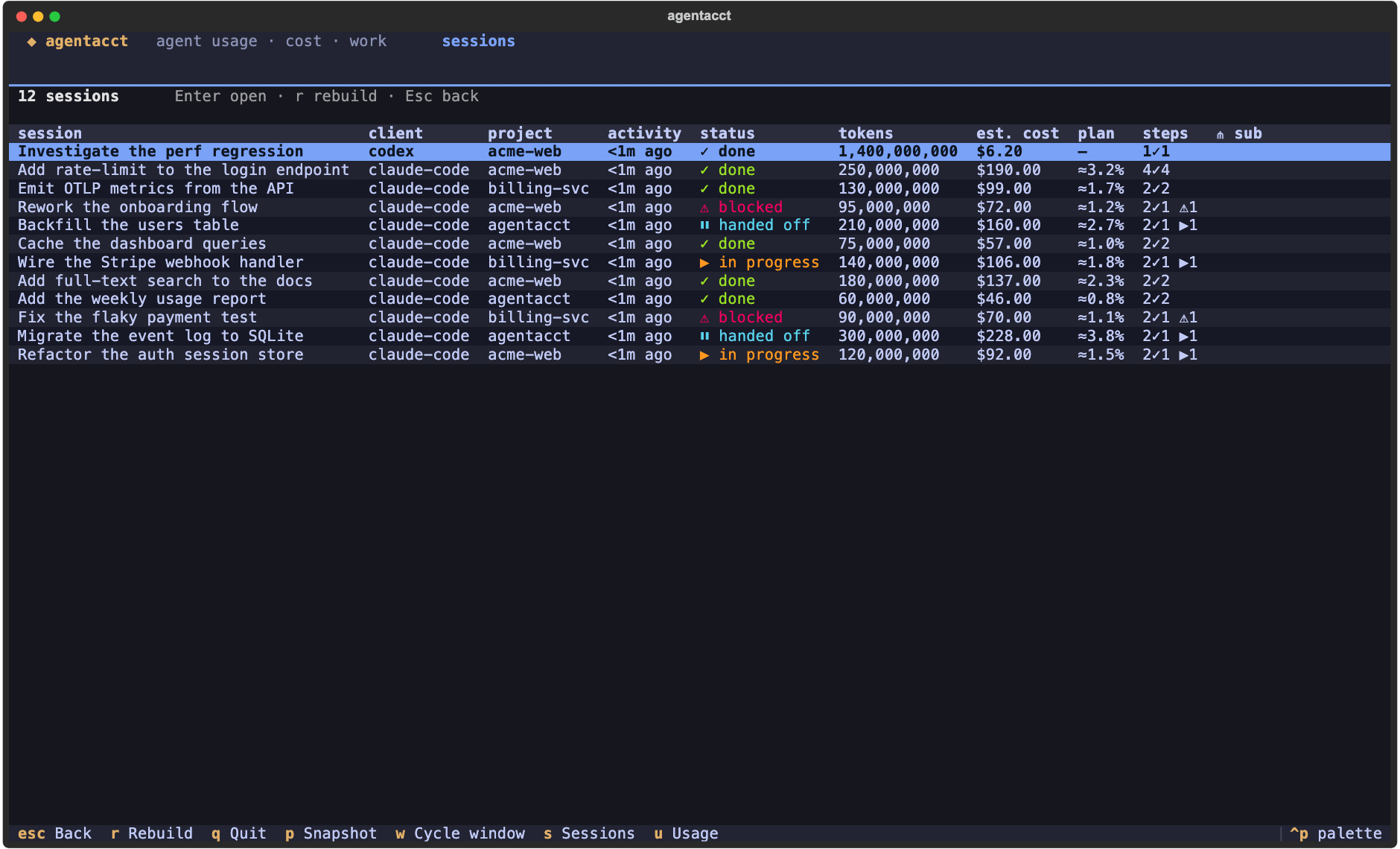Click the sub running count in Wire the Stripe webhook row

click(x=1189, y=263)
